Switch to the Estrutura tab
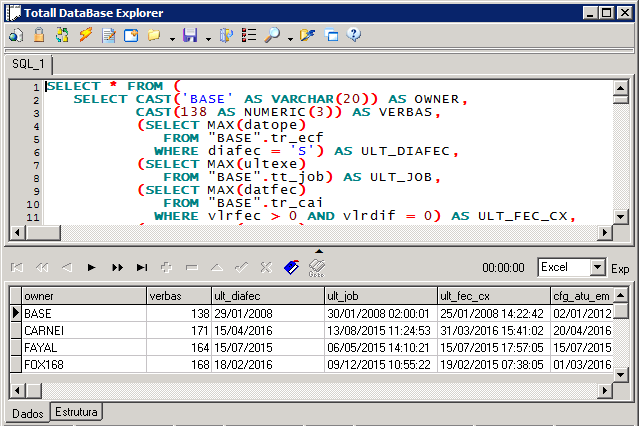Screen dimensions: 639x426 (x=76, y=412)
